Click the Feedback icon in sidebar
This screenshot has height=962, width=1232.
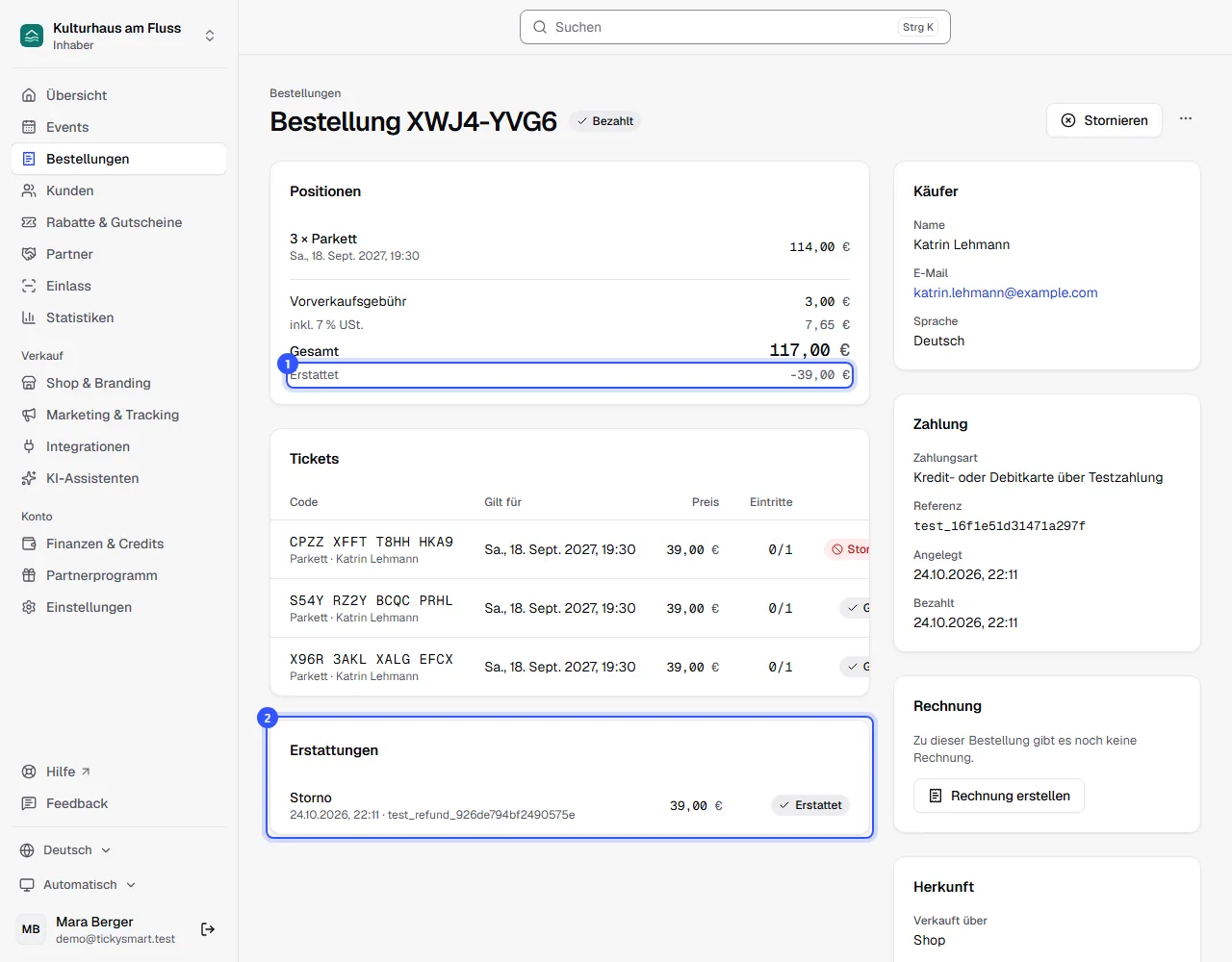click(29, 803)
